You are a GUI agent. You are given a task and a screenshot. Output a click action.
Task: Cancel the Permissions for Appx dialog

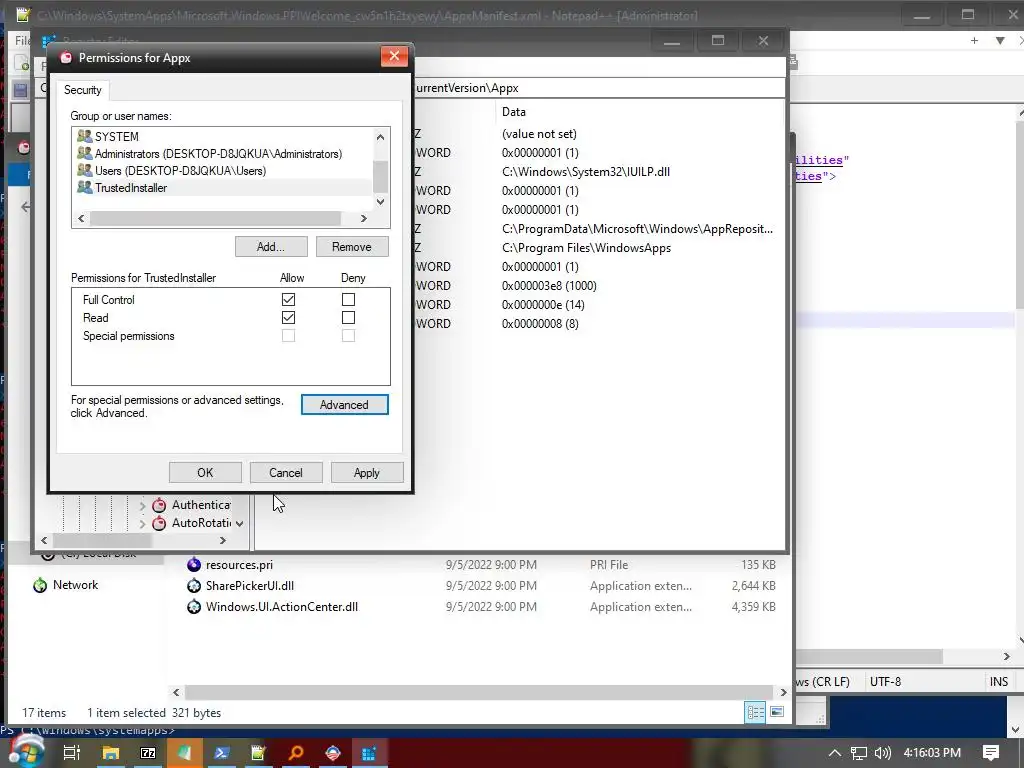click(x=286, y=472)
